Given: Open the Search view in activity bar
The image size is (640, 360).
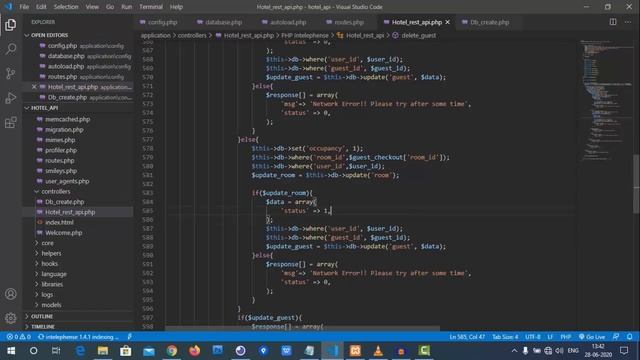Looking at the screenshot, I should [11, 49].
